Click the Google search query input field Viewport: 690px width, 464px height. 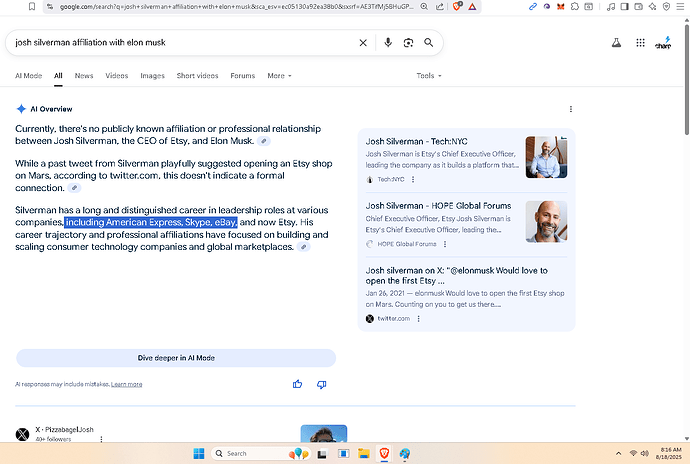coord(185,43)
